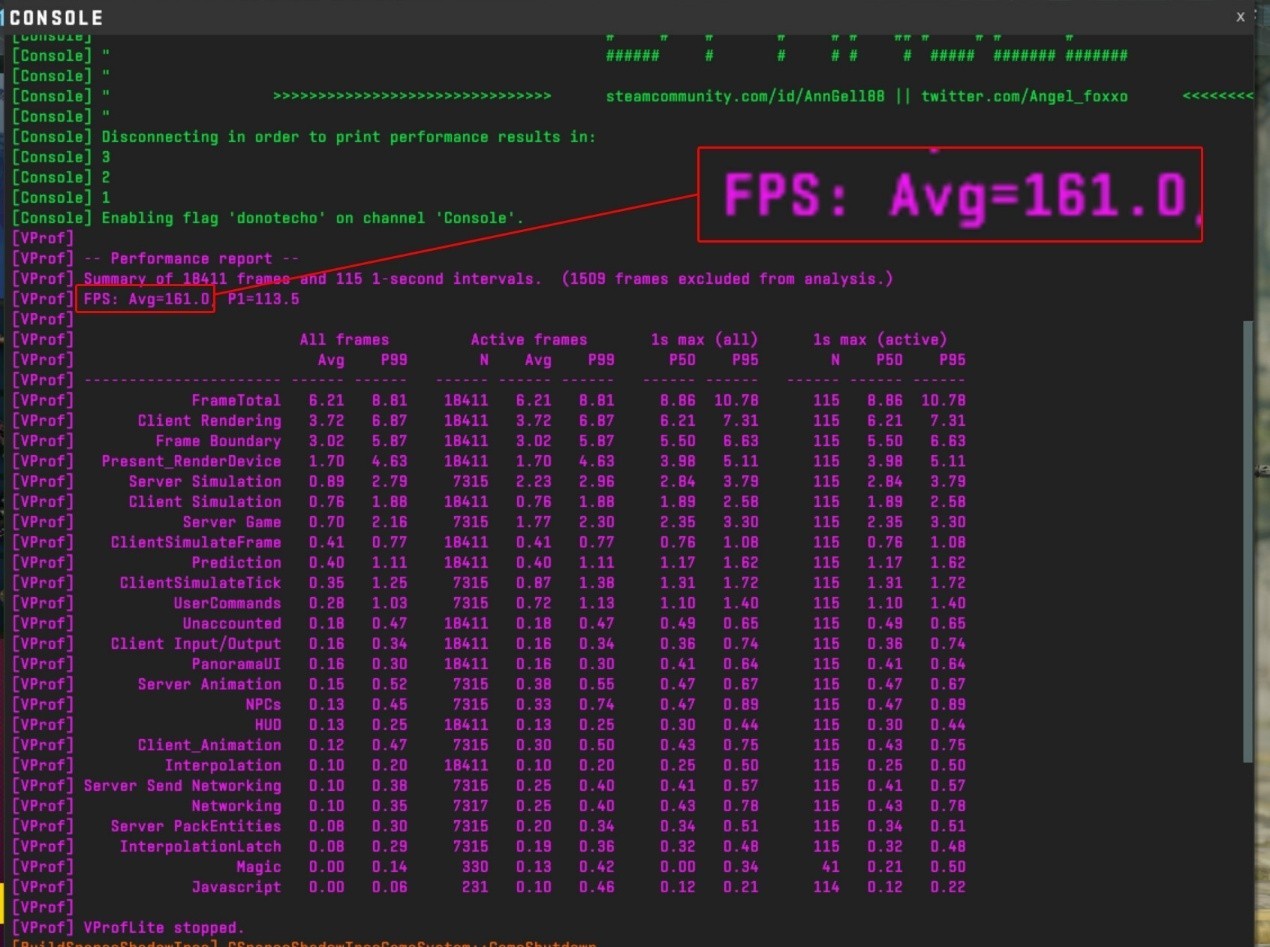Click the P1=113.5 value
This screenshot has height=947, width=1270.
[x=263, y=299]
